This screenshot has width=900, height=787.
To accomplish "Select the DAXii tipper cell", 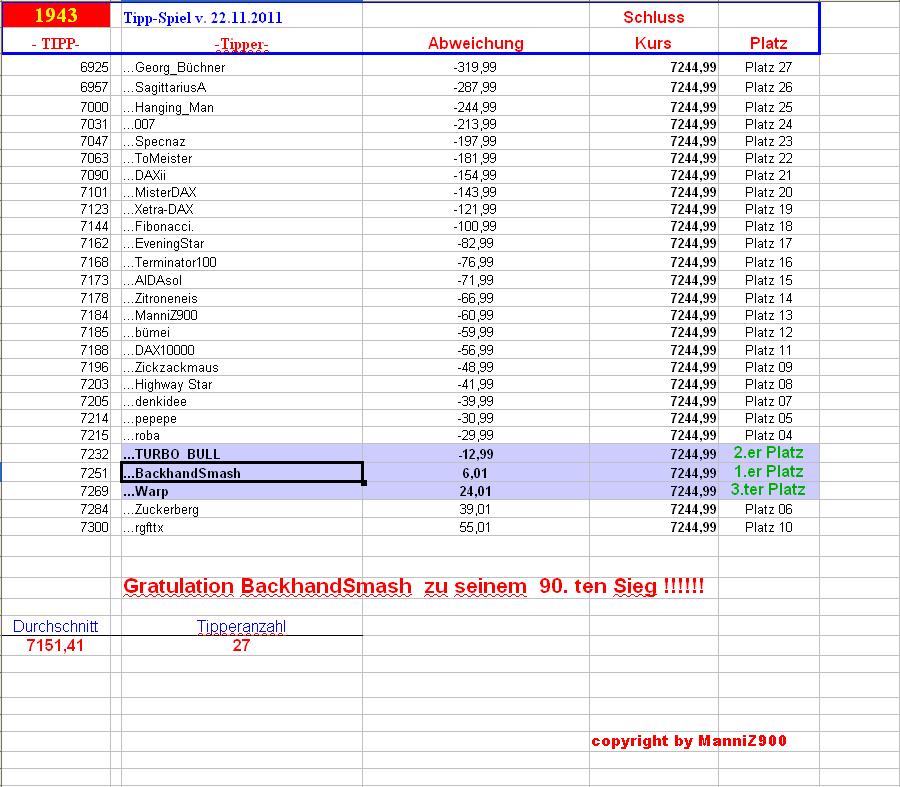I will tap(242, 176).
